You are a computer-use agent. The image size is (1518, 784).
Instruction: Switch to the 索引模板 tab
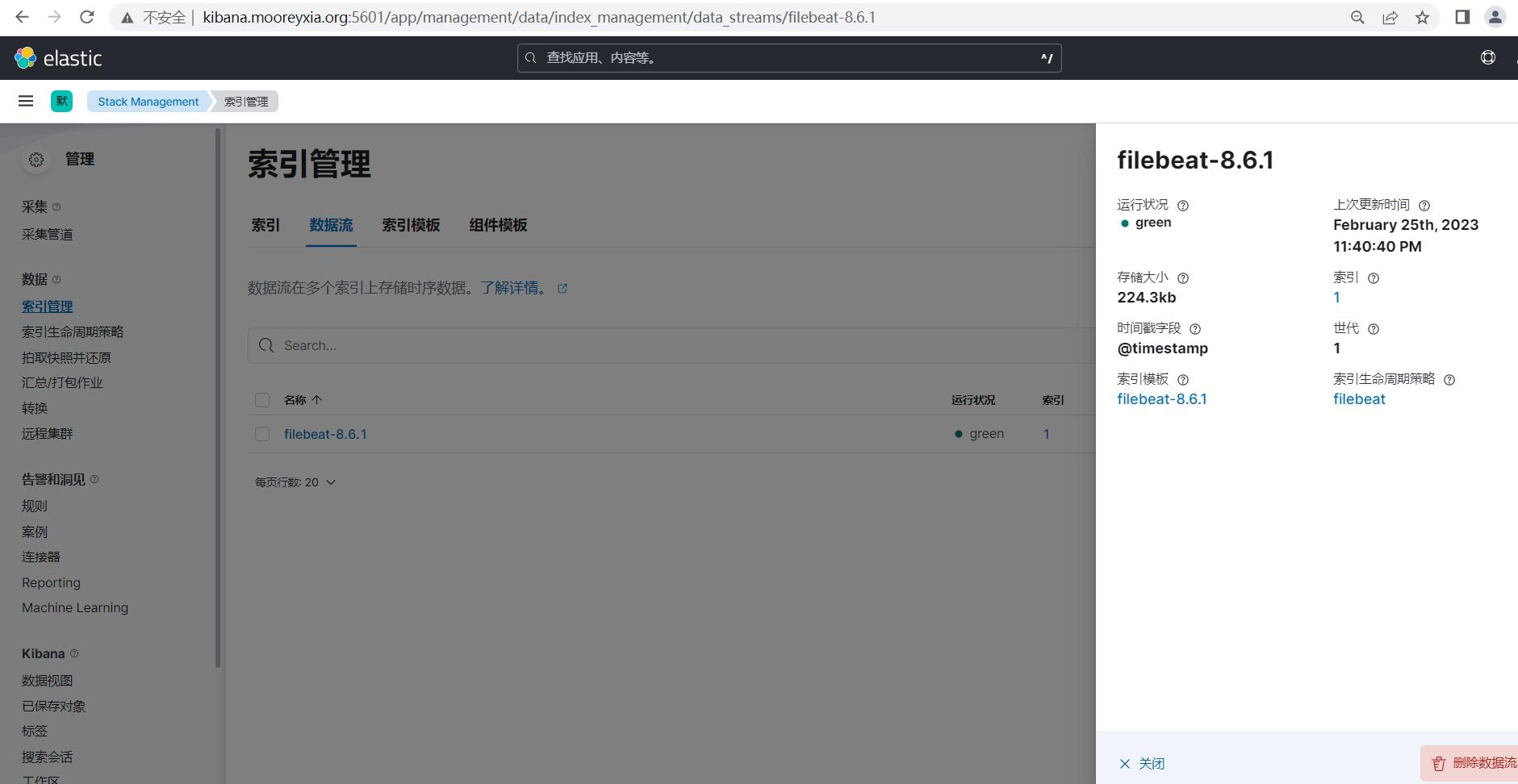click(411, 225)
